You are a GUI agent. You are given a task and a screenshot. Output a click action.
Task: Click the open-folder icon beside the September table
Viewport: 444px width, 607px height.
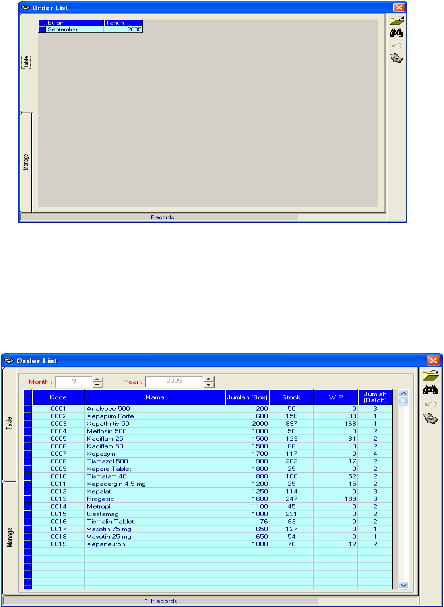[x=397, y=21]
